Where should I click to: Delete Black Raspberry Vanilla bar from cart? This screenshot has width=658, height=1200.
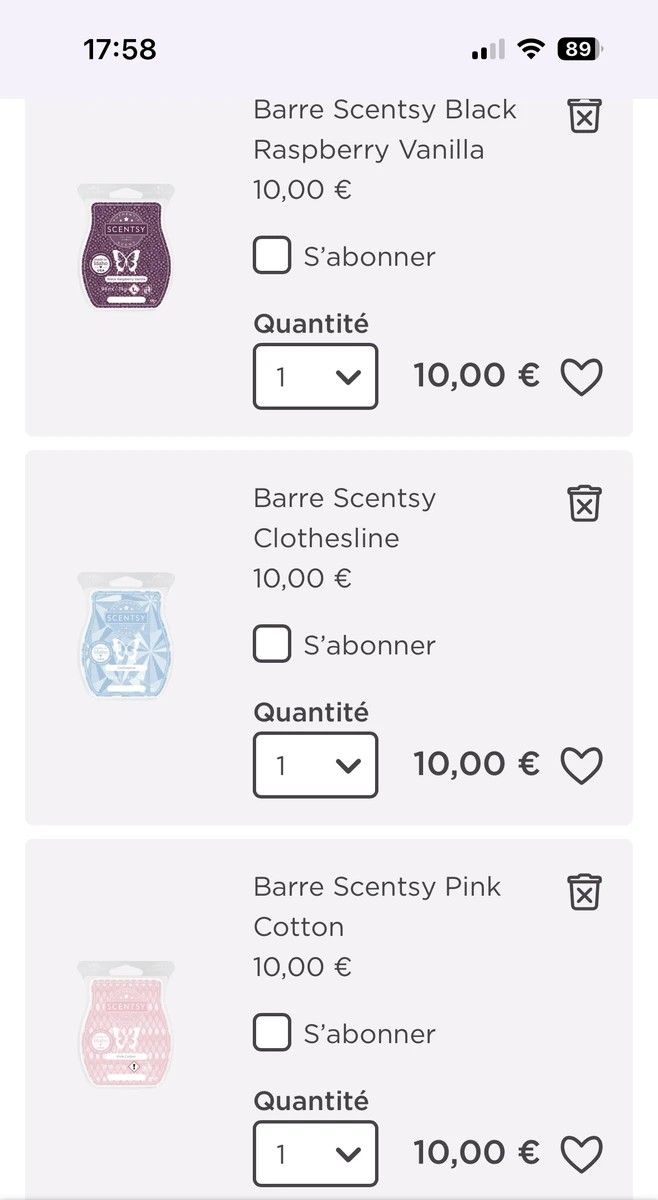click(584, 116)
